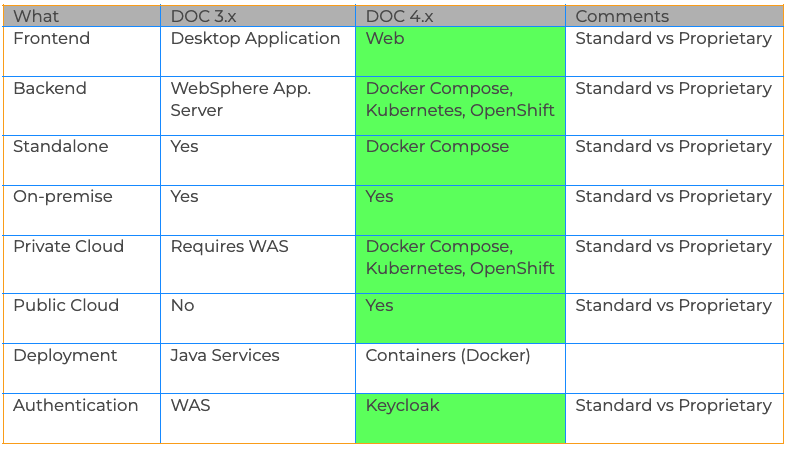
Task: Select the 'Private Cloud' row label
Action: pyautogui.click(x=82, y=264)
